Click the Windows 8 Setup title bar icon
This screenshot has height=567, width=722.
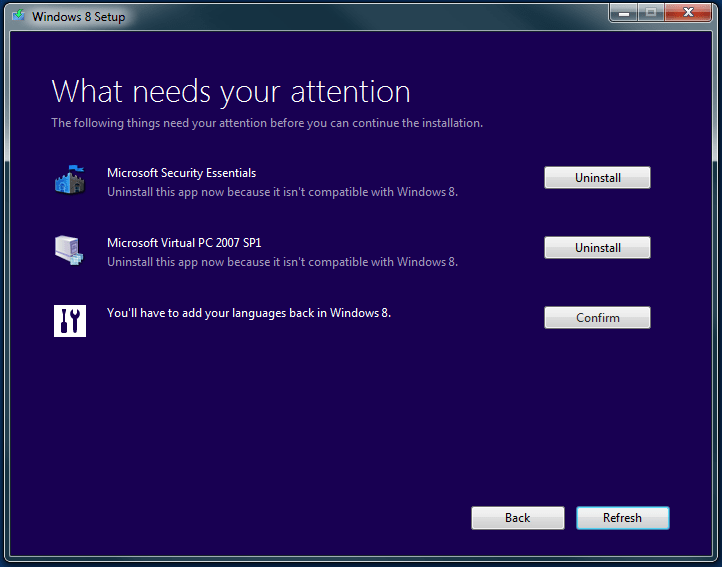coord(18,15)
